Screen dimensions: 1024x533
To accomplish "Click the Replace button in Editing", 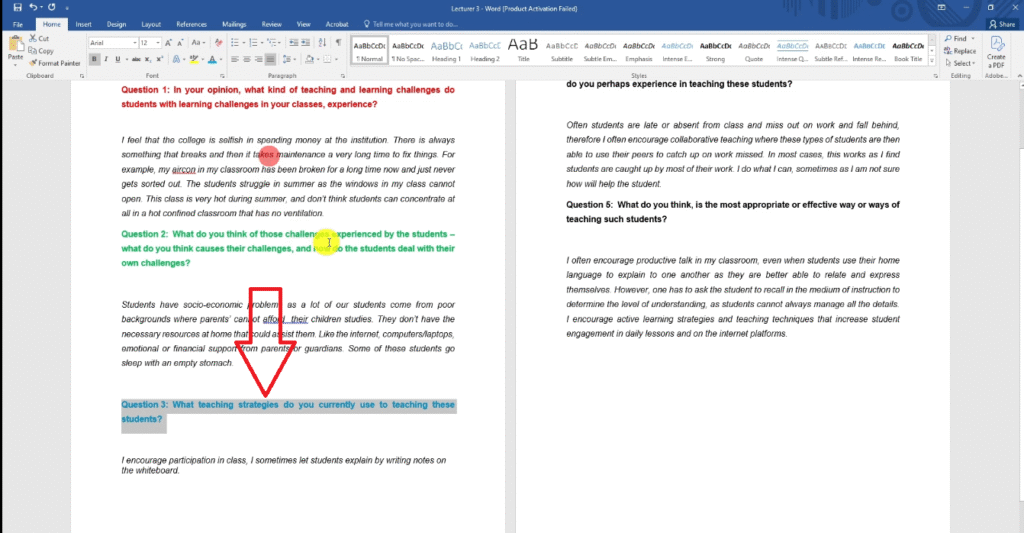I will (x=962, y=51).
